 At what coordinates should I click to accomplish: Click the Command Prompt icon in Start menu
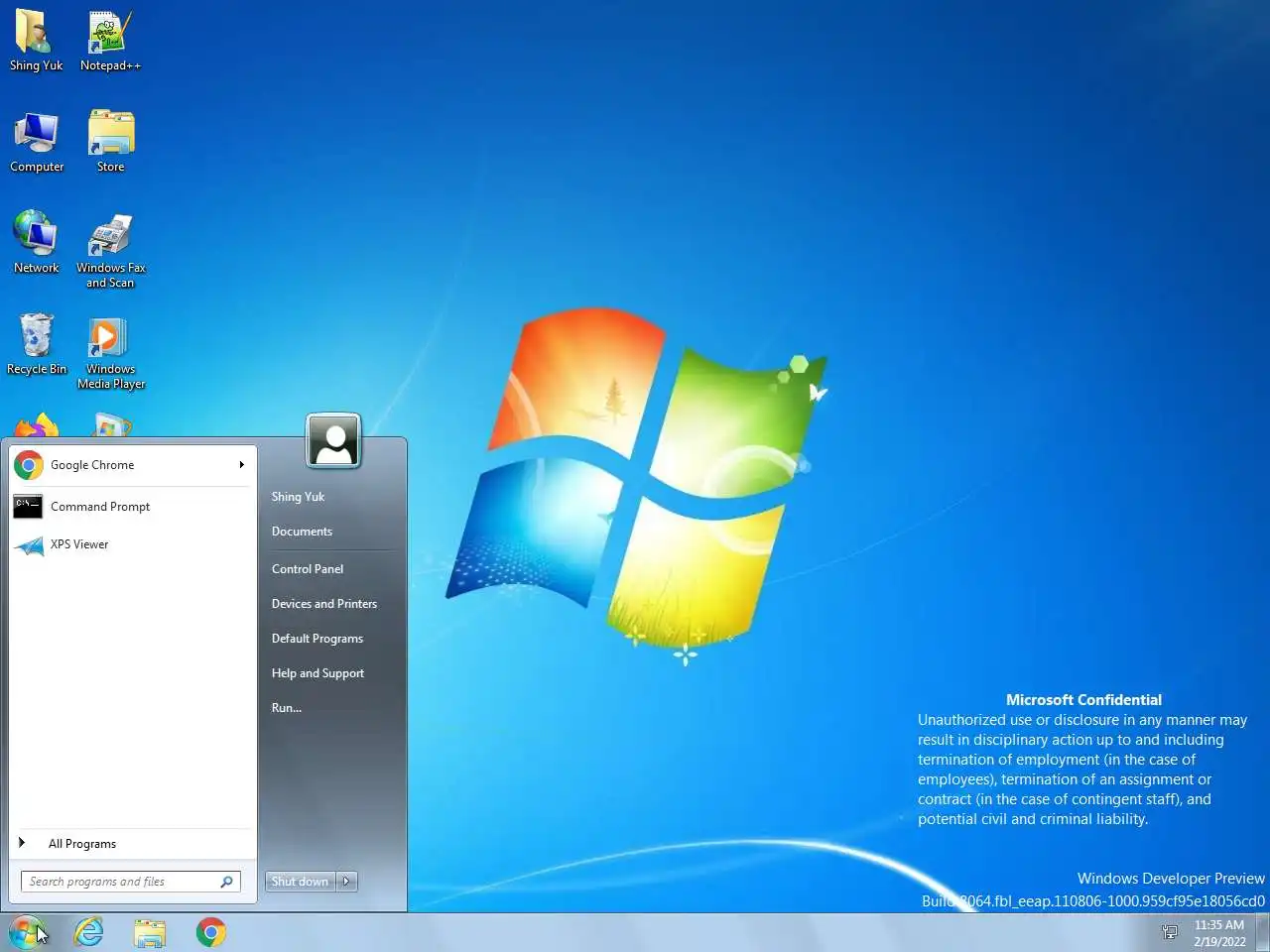[x=28, y=506]
